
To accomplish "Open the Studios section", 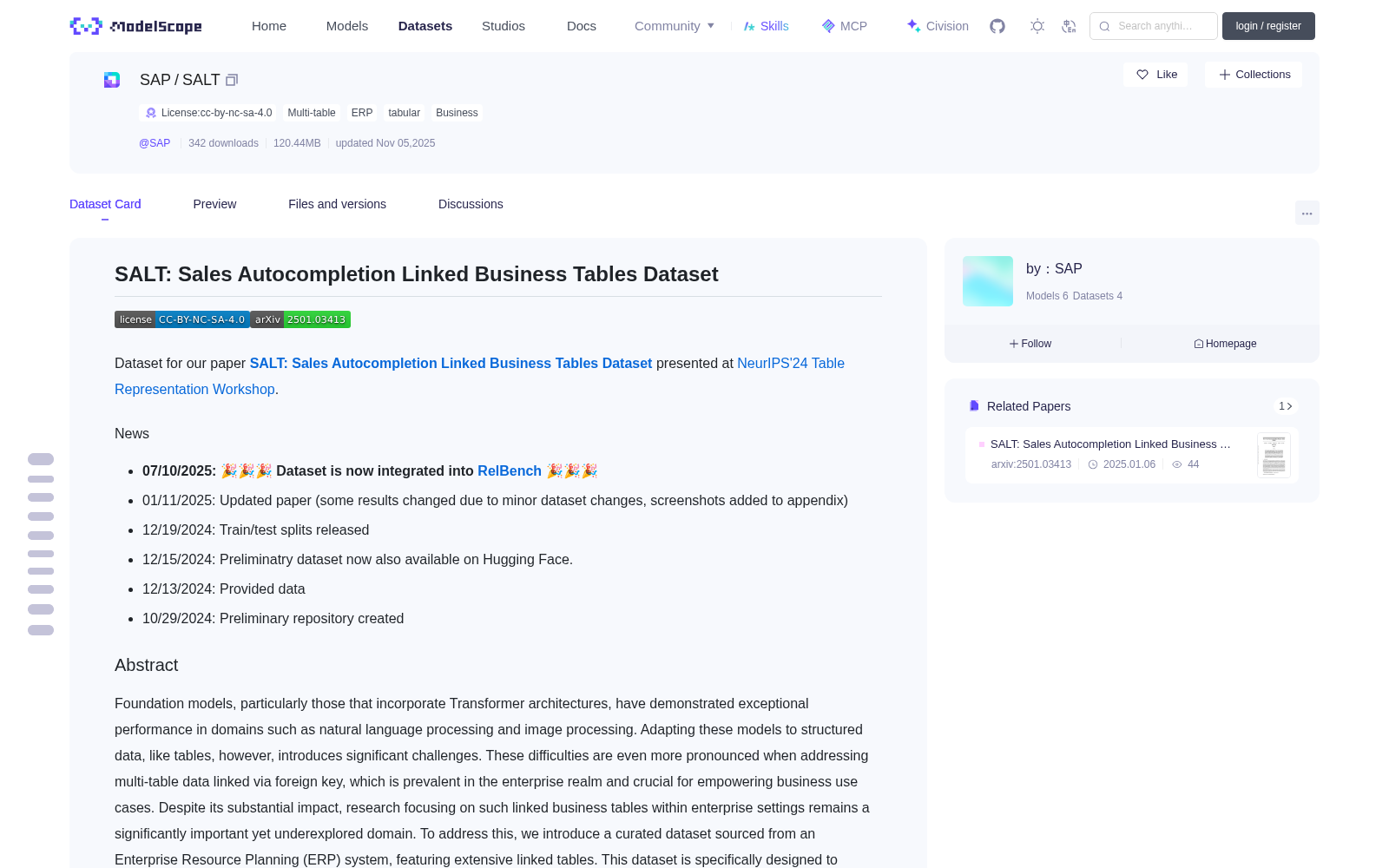I will pos(504,26).
